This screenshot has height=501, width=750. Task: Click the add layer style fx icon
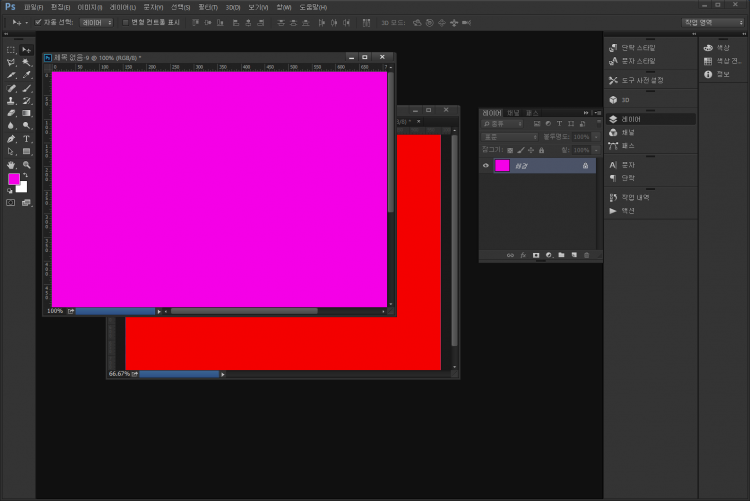[523, 255]
